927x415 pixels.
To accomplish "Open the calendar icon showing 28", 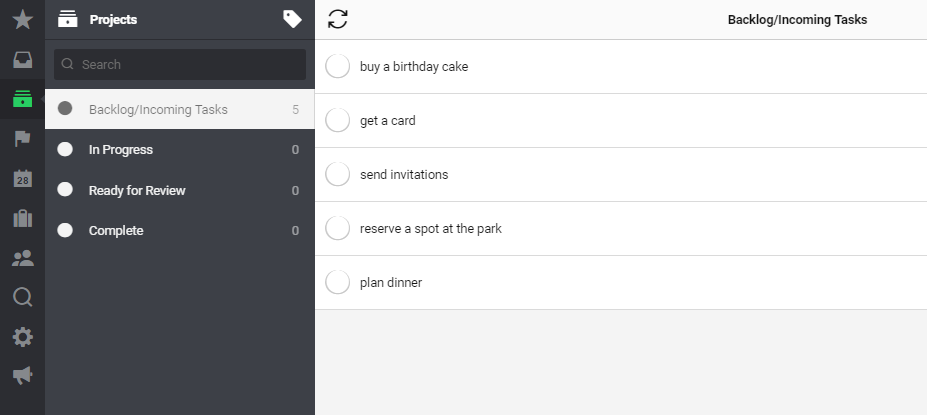I will [x=22, y=179].
